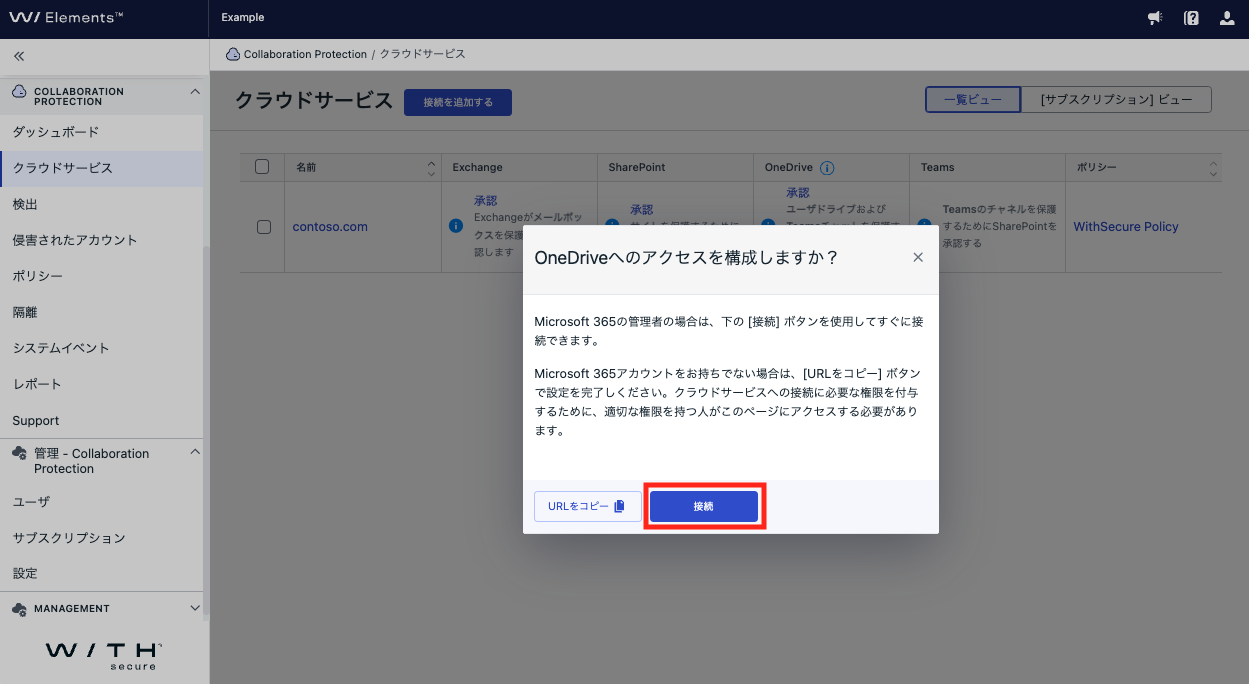1249x684 pixels.
Task: Collapse the 管理 - Collaboration Protection section
Action: point(195,453)
